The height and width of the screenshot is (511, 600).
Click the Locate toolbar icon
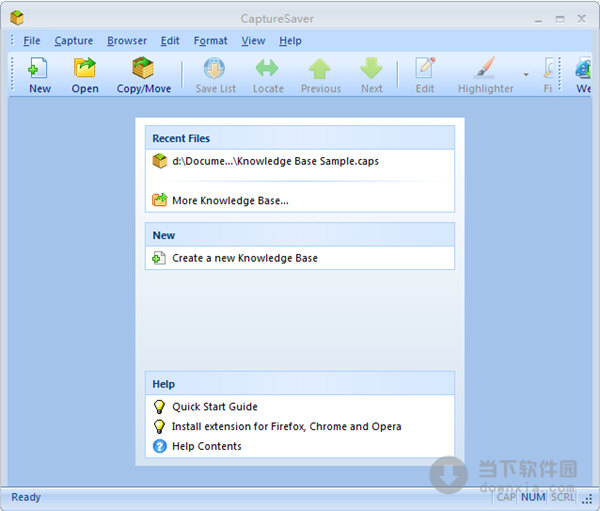pyautogui.click(x=267, y=68)
